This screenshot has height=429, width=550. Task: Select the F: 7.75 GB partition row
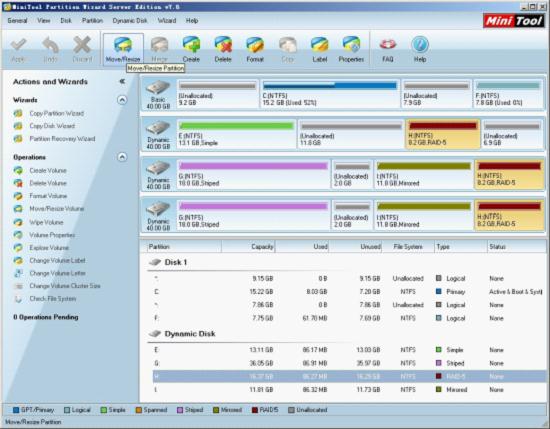(x=349, y=319)
